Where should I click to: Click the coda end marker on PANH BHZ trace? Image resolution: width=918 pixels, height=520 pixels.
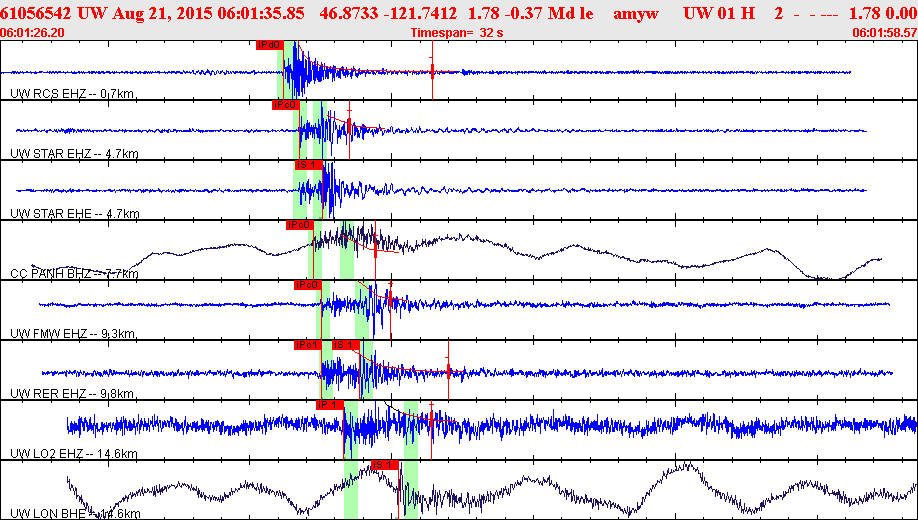(375, 249)
